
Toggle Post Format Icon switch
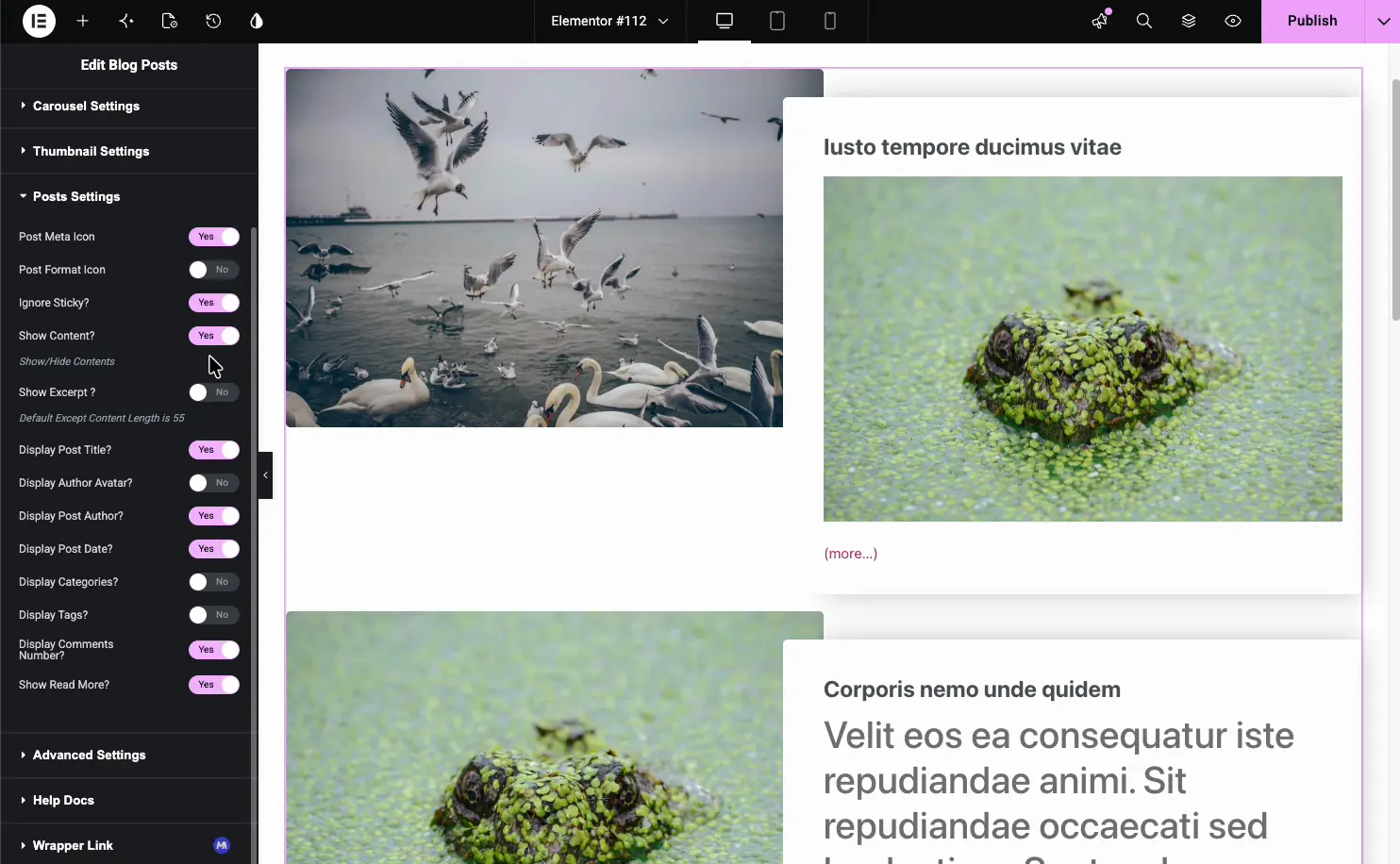[x=214, y=270]
